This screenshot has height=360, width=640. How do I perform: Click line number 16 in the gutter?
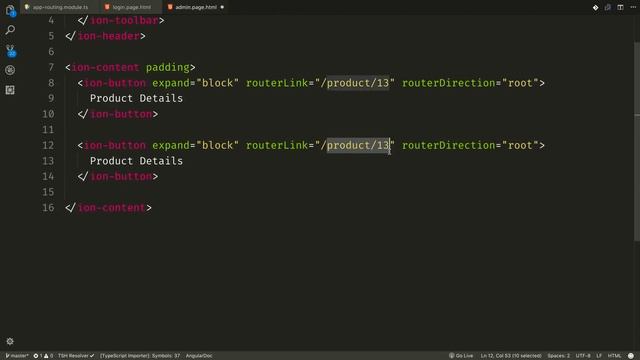[48, 208]
